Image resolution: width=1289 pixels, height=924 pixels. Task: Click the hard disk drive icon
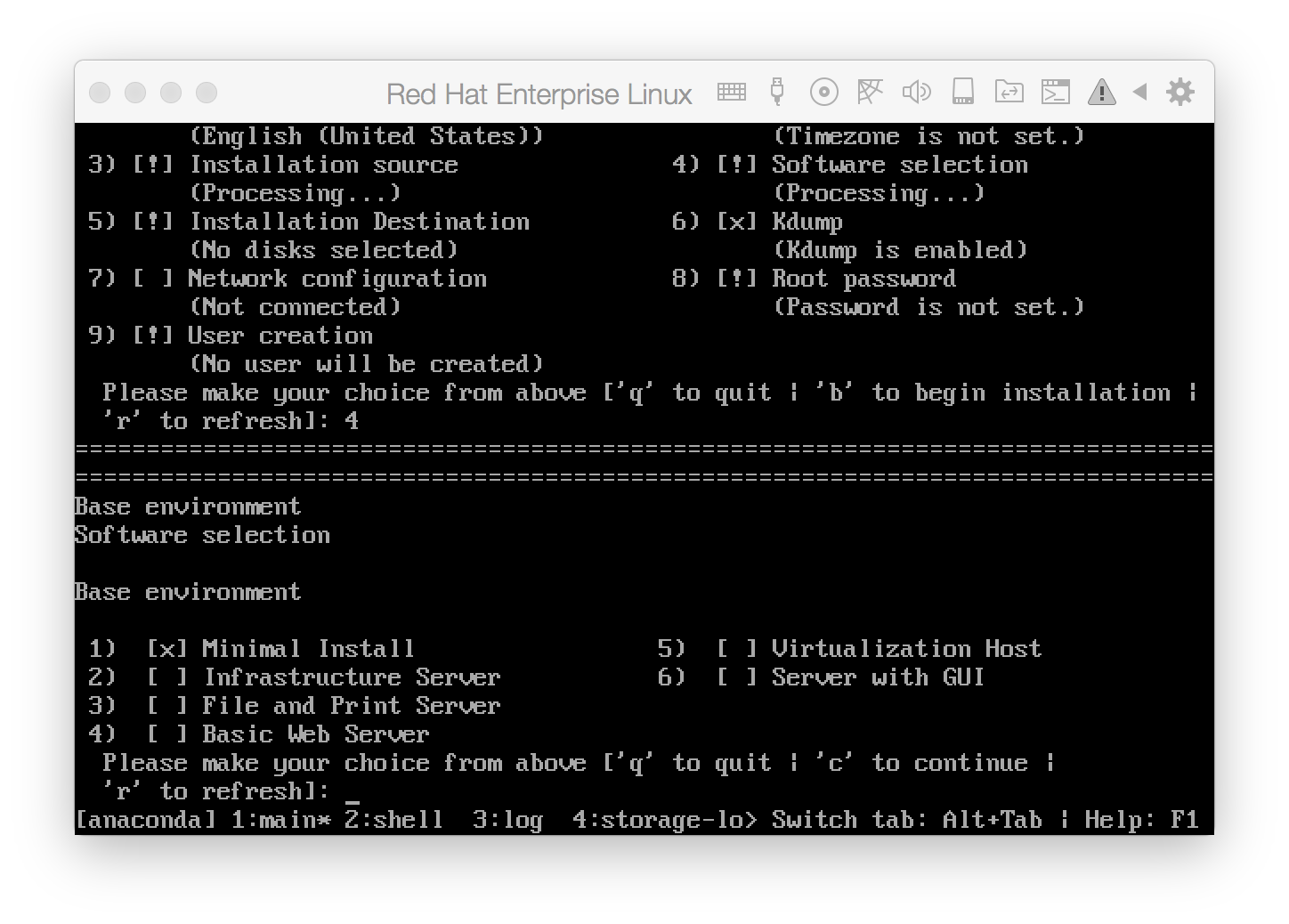pyautogui.click(x=962, y=92)
